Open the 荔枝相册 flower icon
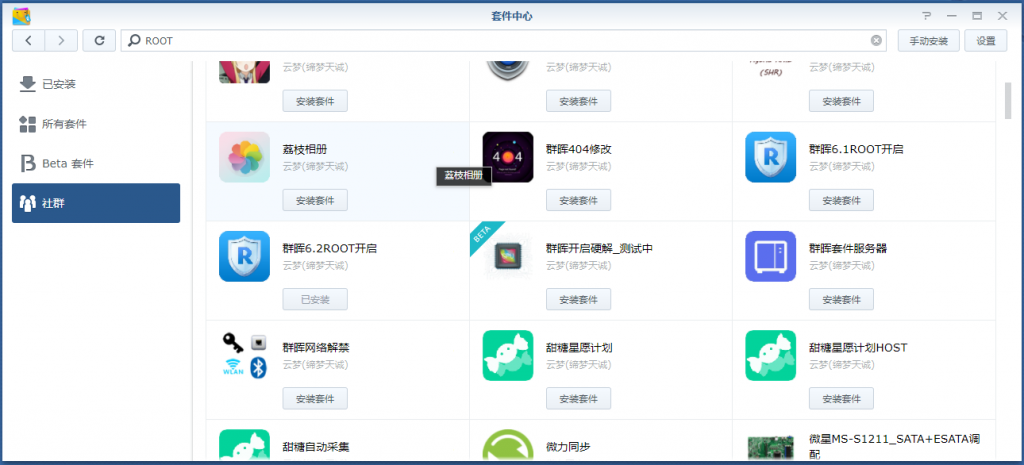Image resolution: width=1024 pixels, height=465 pixels. (244, 157)
